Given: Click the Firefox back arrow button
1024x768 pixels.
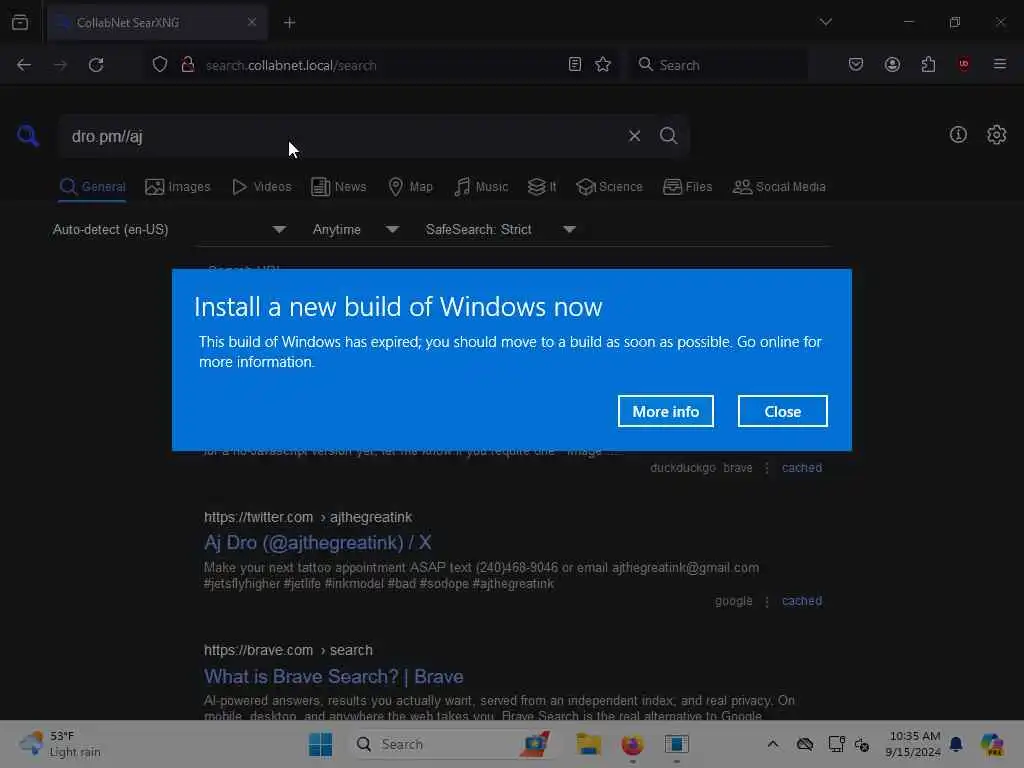Looking at the screenshot, I should pyautogui.click(x=24, y=65).
